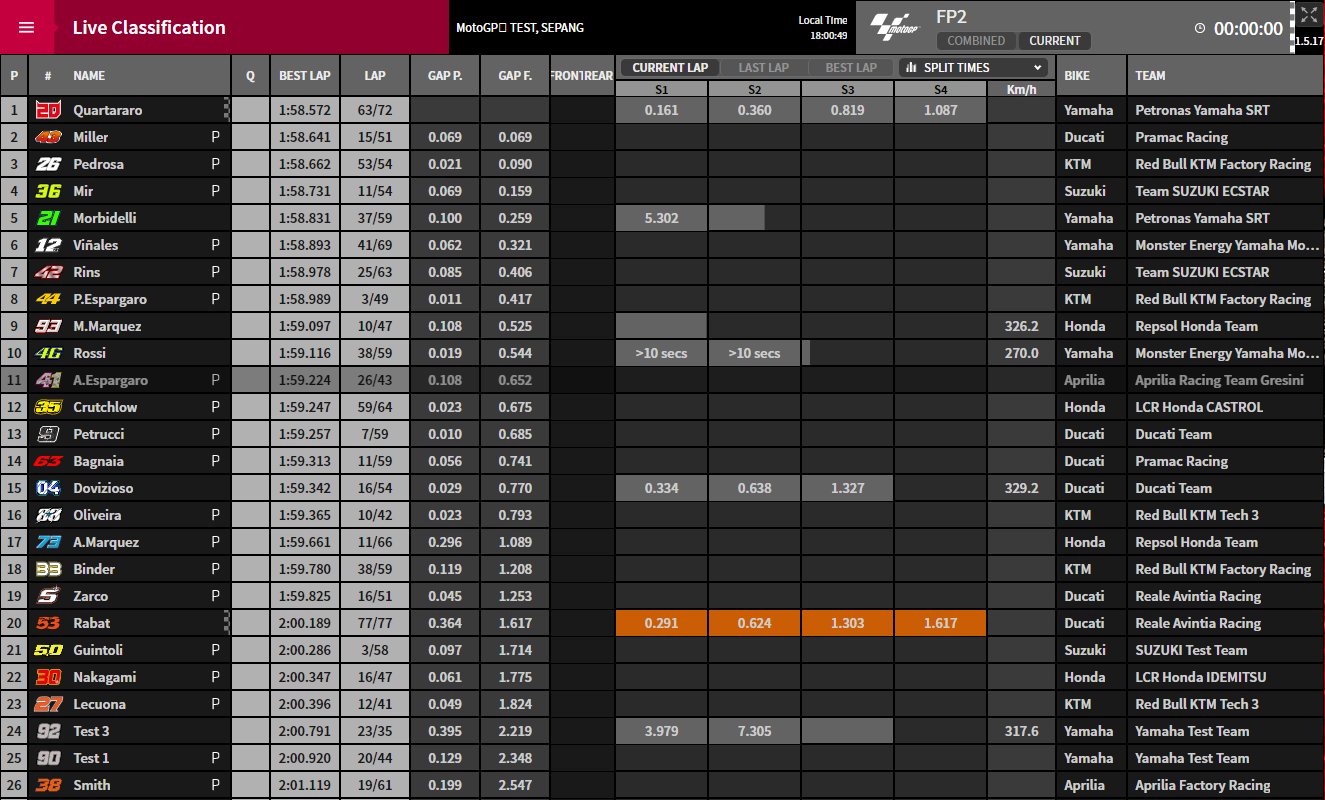
Task: Click Miller's number 43 badge
Action: tap(48, 137)
